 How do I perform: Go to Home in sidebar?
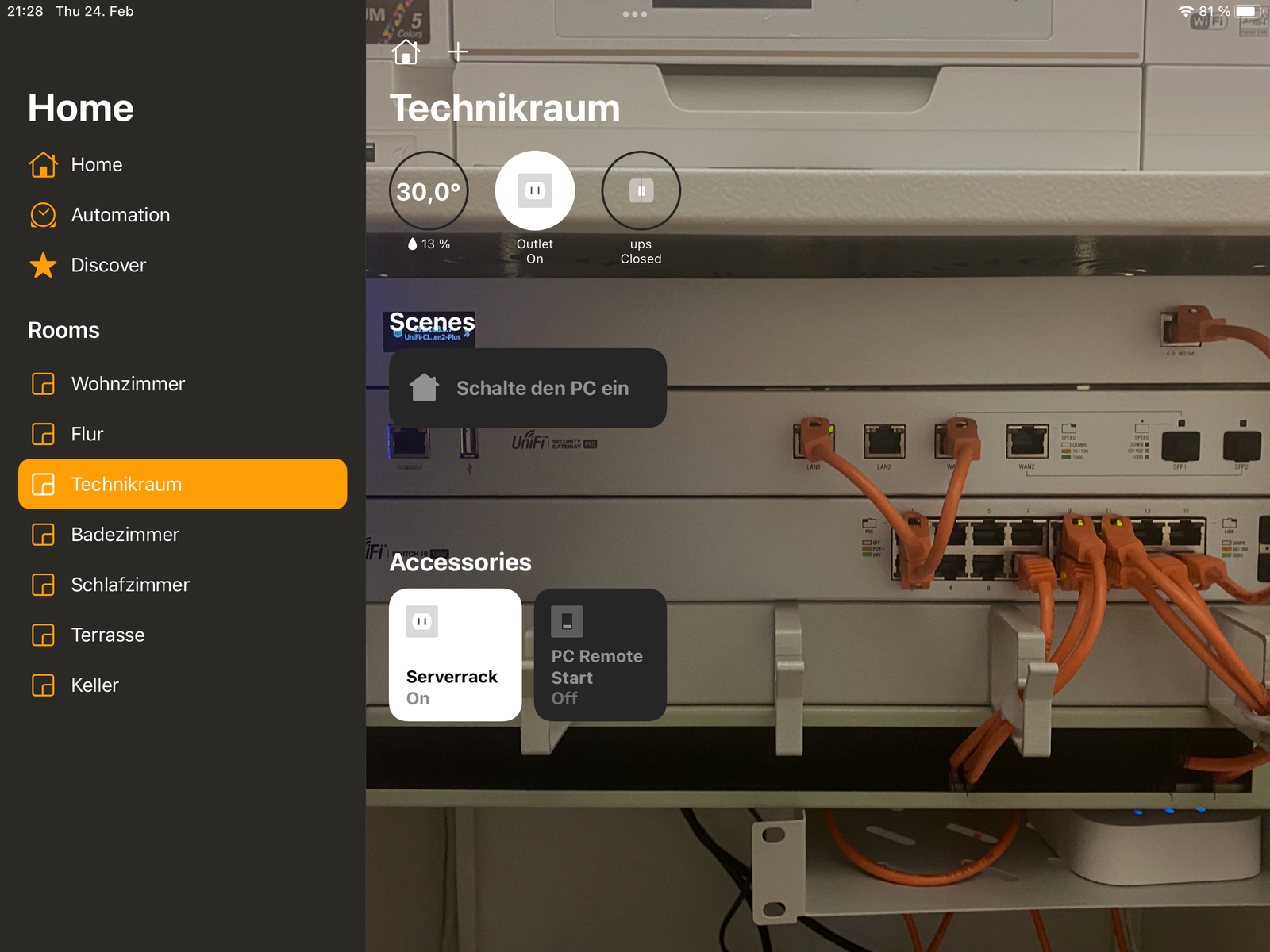96,165
